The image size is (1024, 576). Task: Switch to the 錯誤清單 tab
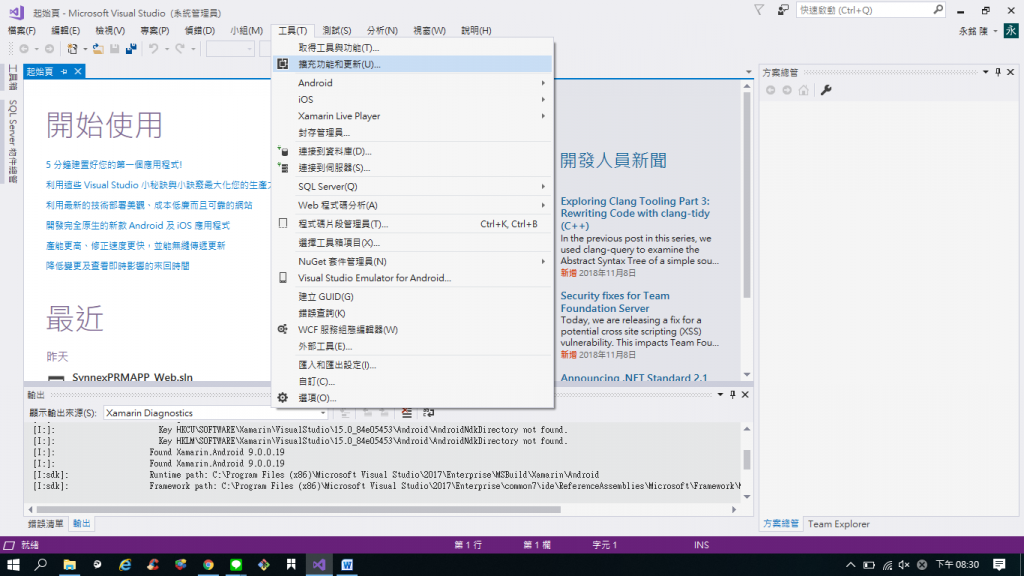click(x=46, y=524)
